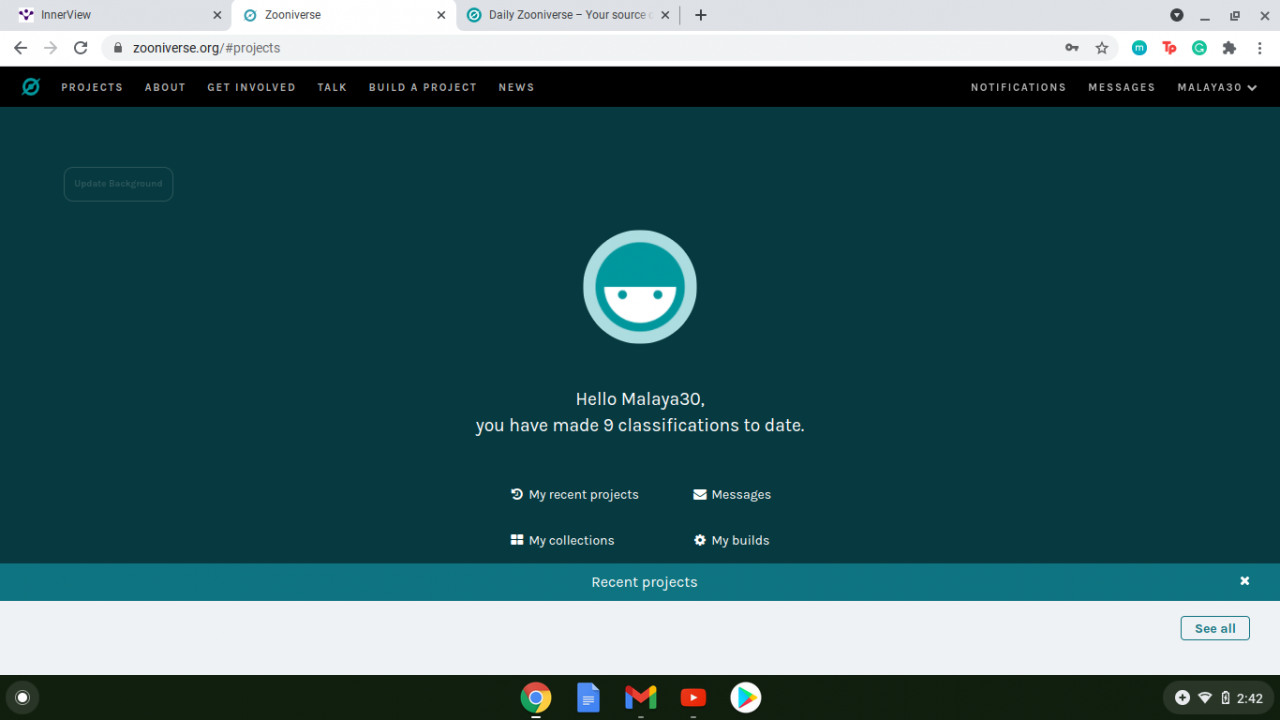The image size is (1280, 720).
Task: Click the Recent projects header text
Action: click(x=644, y=582)
